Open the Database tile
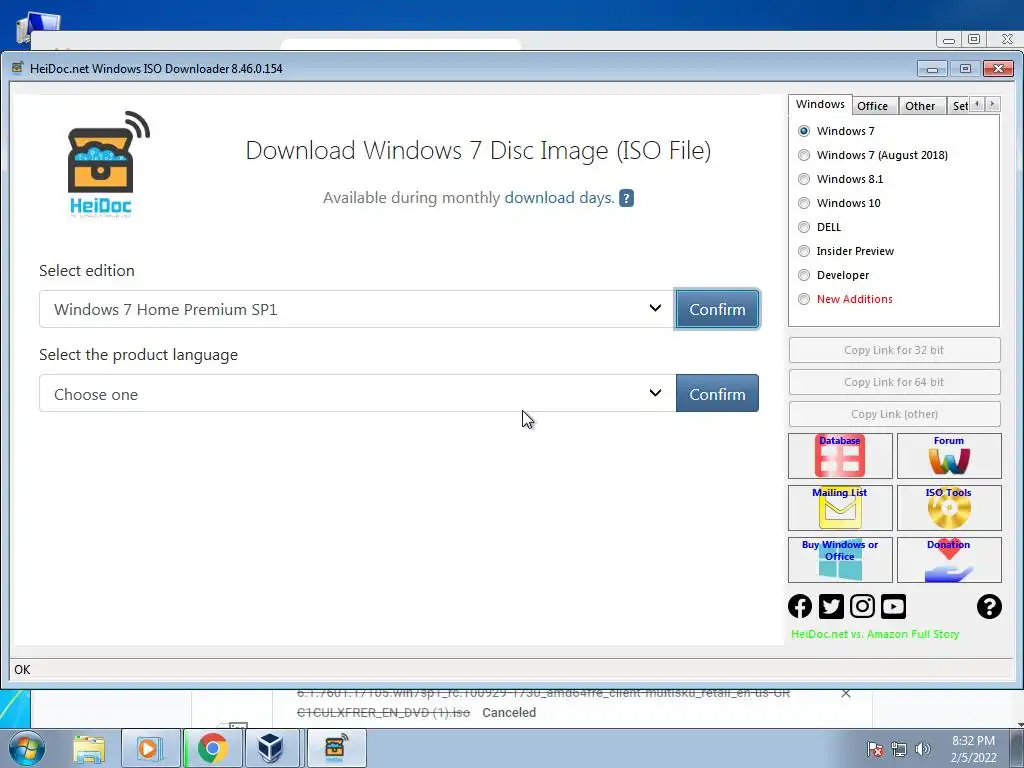 [x=840, y=456]
